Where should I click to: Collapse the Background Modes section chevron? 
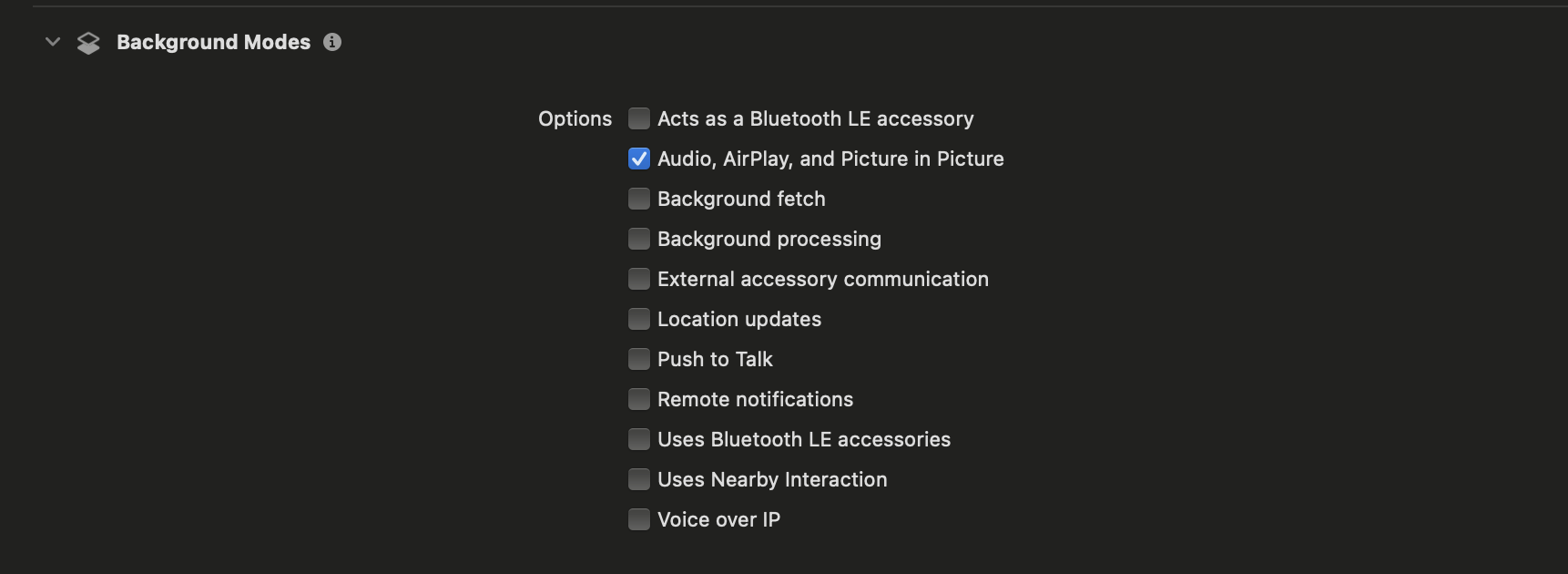click(53, 42)
